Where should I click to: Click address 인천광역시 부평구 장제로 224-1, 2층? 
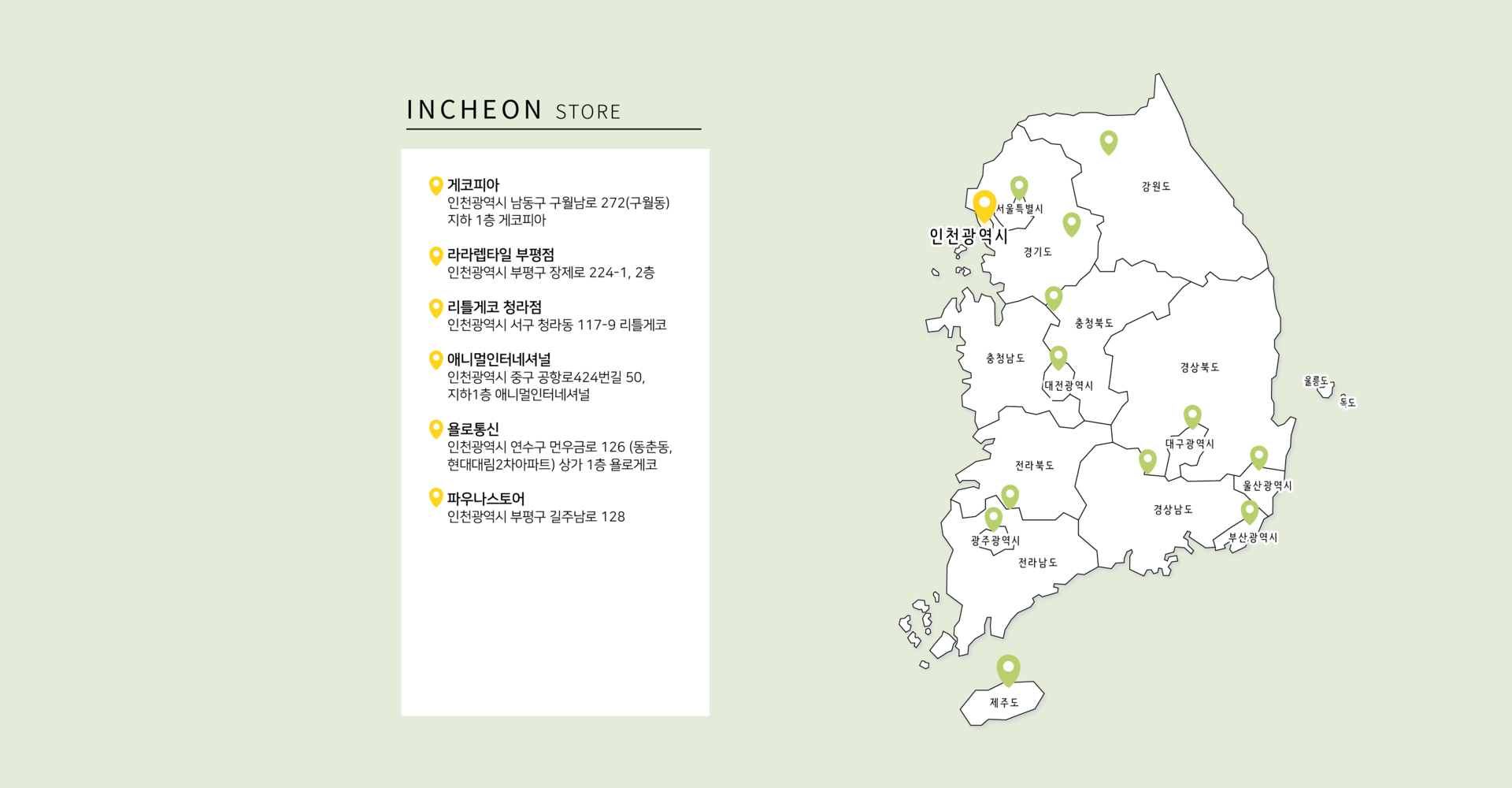pos(550,273)
